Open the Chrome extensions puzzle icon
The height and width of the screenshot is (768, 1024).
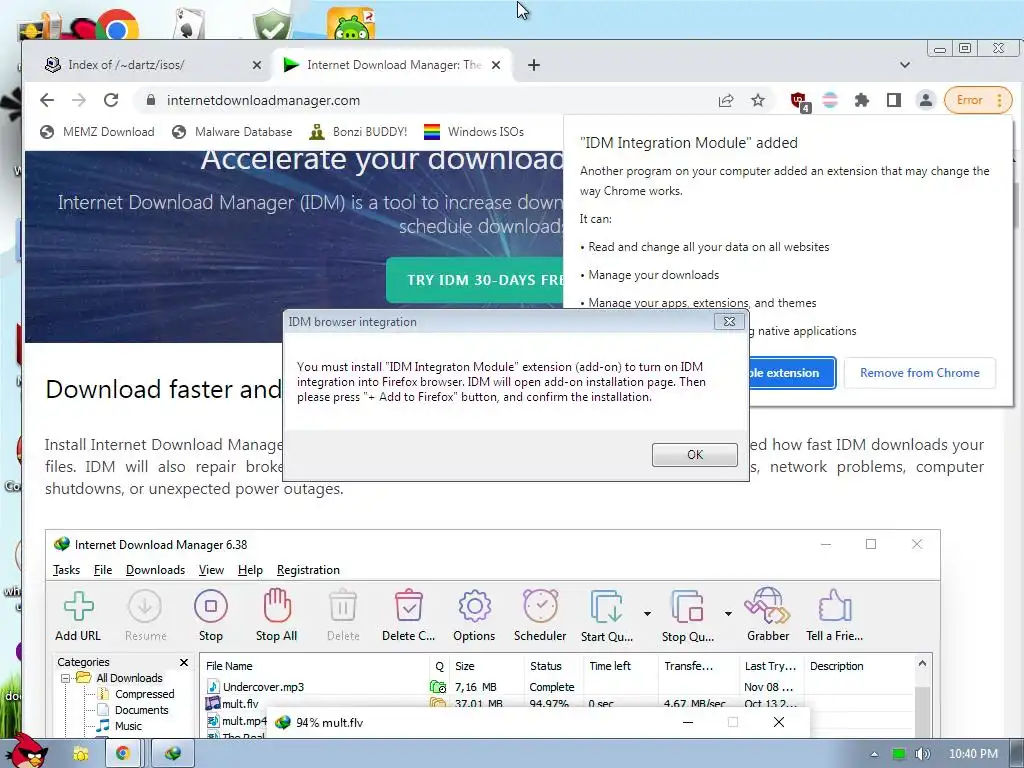[862, 100]
